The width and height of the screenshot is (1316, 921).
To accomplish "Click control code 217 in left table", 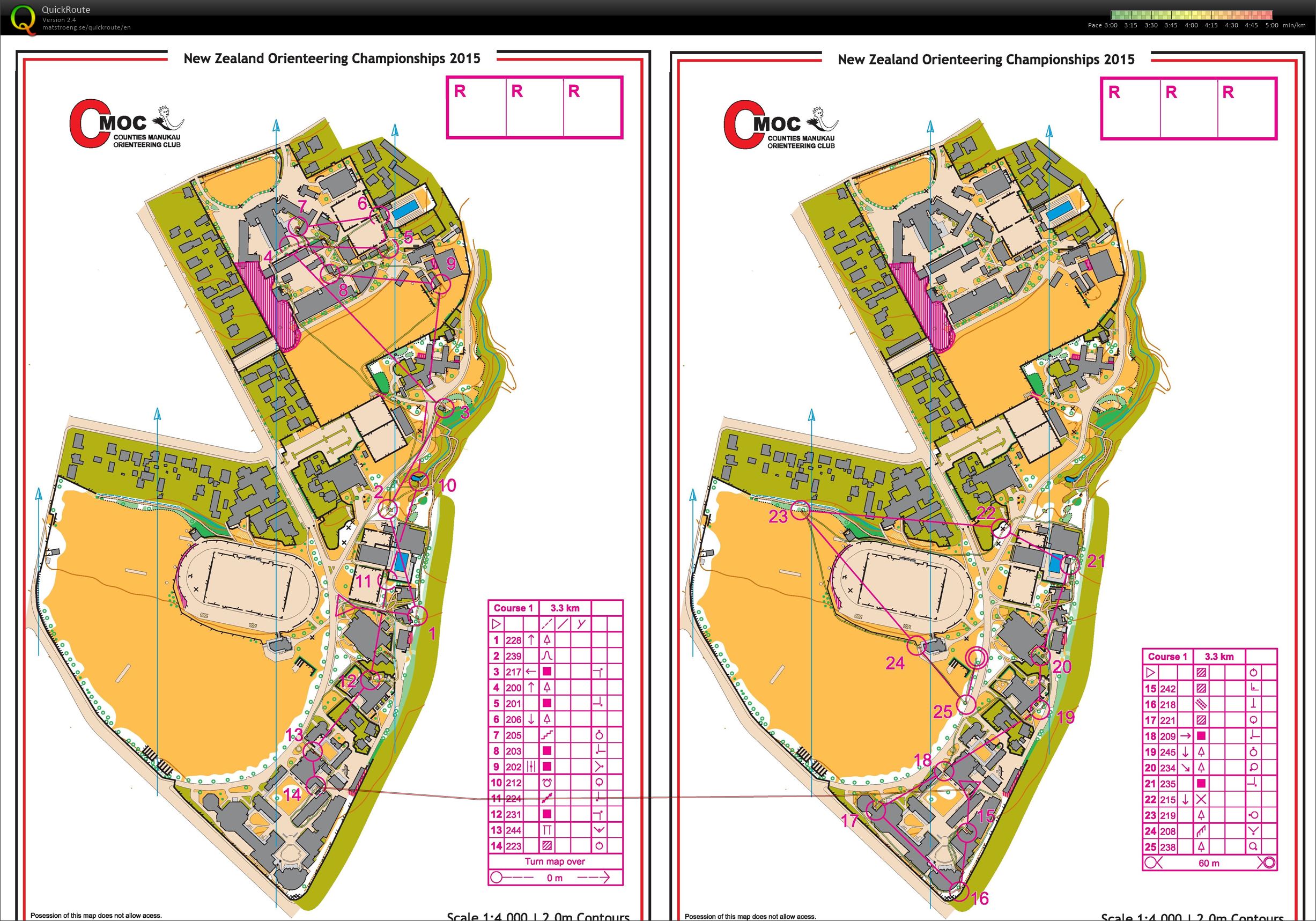I will [514, 672].
